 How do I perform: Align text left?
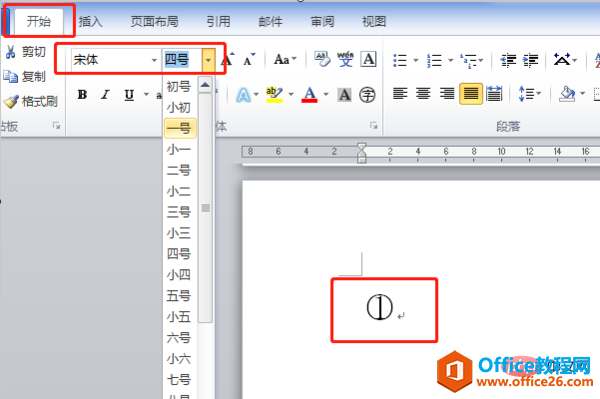[400, 94]
